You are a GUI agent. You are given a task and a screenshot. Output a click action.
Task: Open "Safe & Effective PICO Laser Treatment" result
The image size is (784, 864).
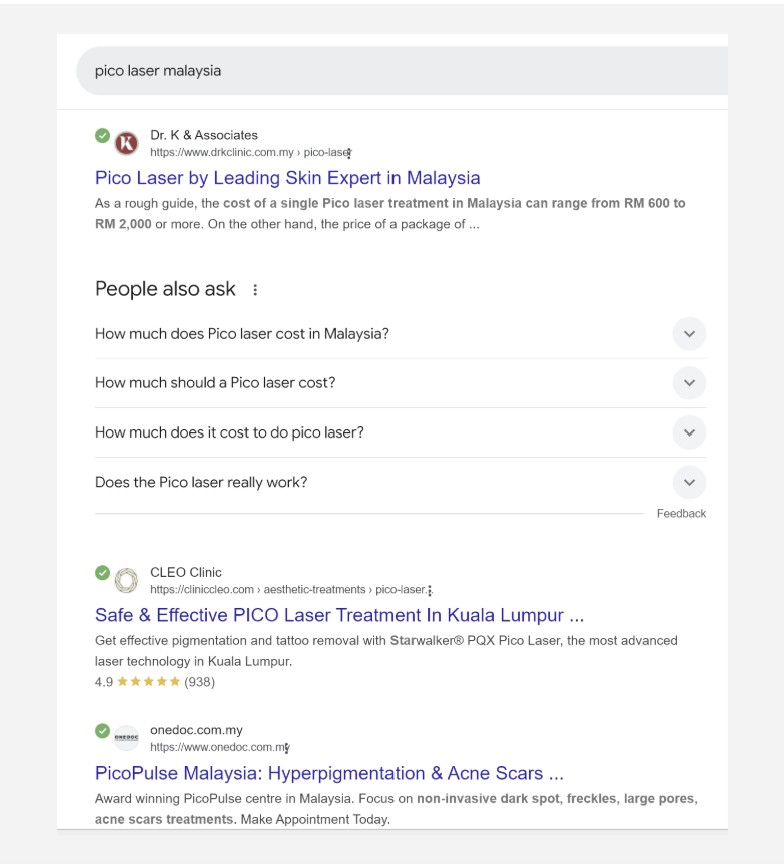(339, 615)
